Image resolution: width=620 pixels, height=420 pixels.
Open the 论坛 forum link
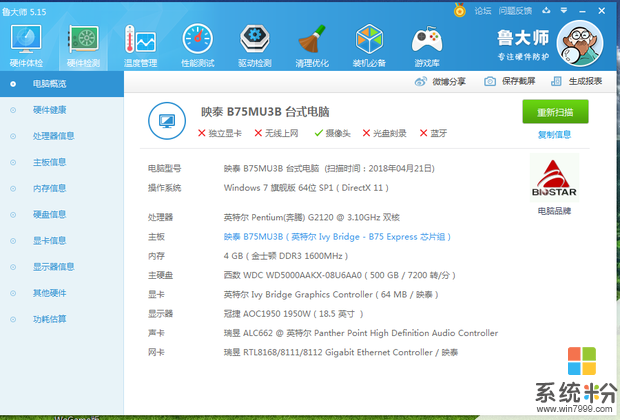click(x=483, y=11)
